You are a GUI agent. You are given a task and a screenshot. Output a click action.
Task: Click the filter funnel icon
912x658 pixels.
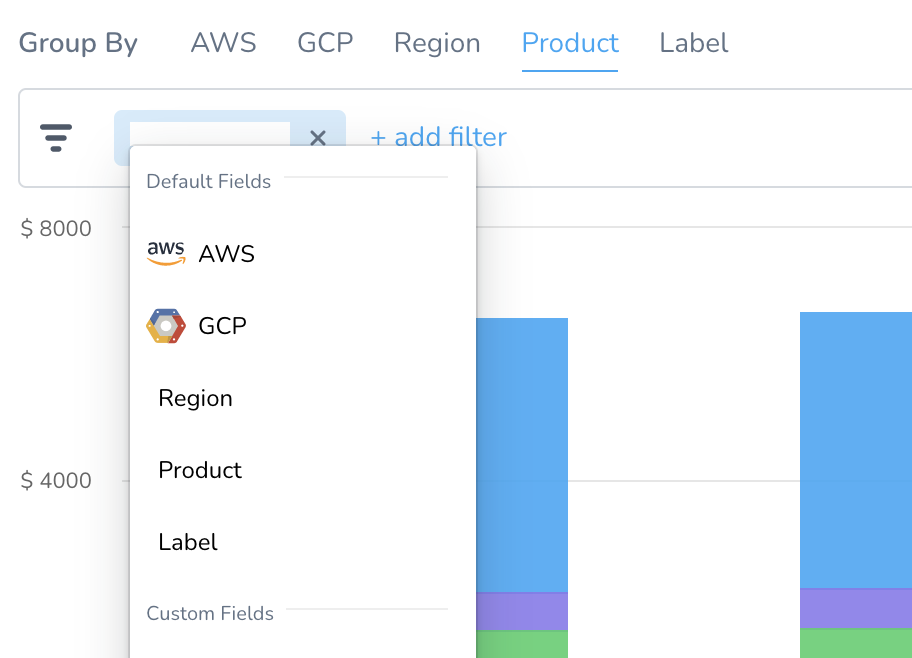pyautogui.click(x=56, y=138)
